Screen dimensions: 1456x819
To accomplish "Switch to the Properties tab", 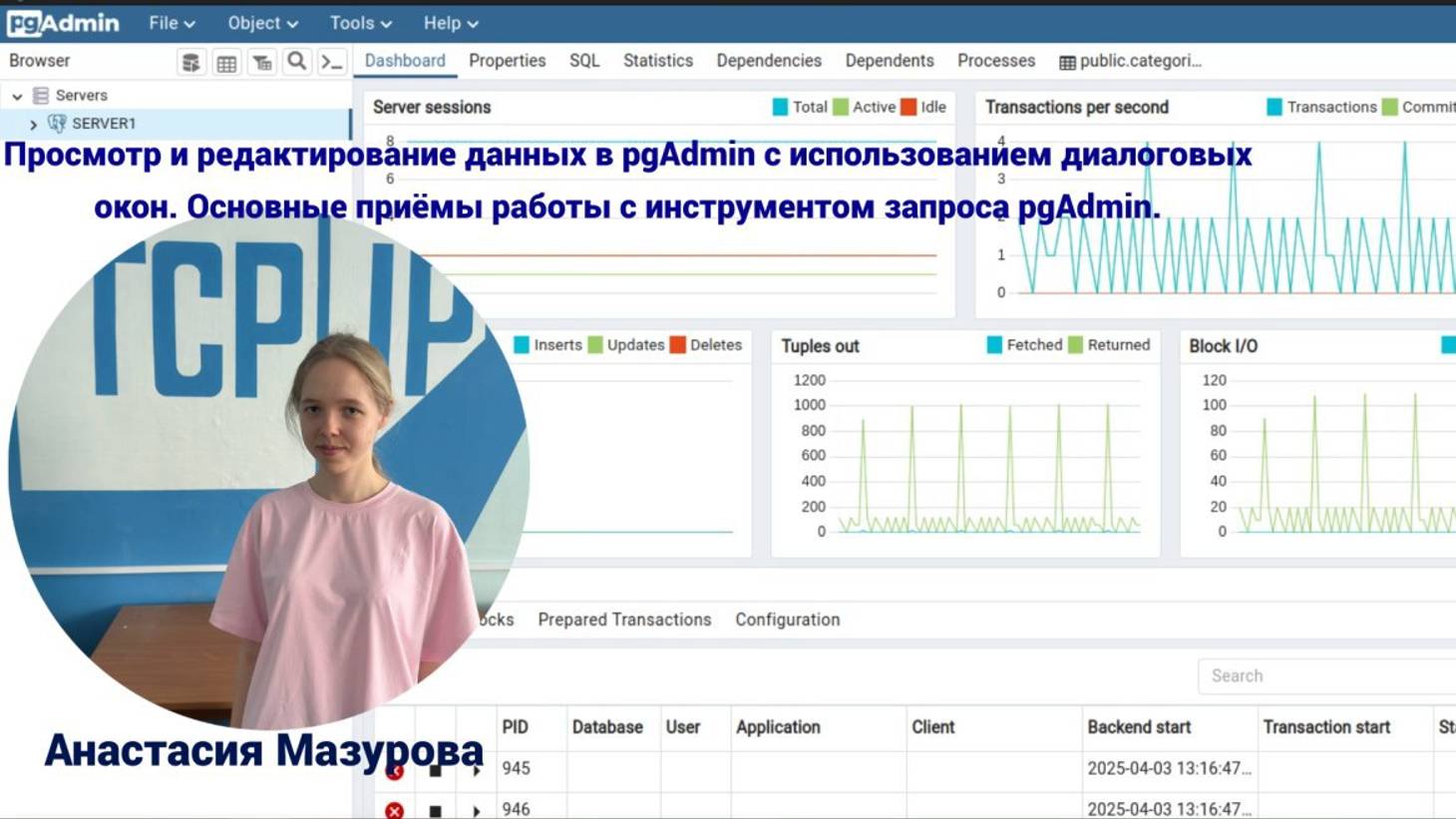I will 507,61.
